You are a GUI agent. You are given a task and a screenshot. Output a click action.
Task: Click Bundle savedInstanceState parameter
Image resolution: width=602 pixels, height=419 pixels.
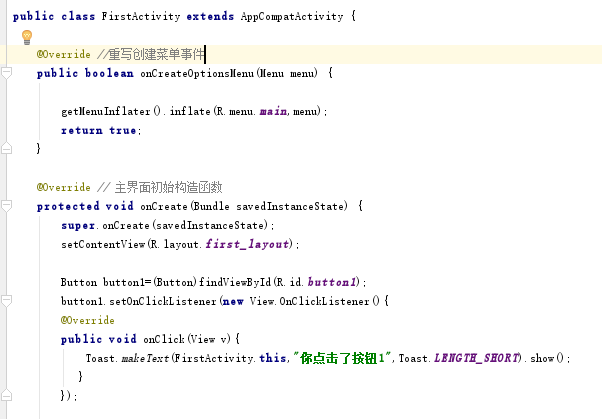click(268, 206)
